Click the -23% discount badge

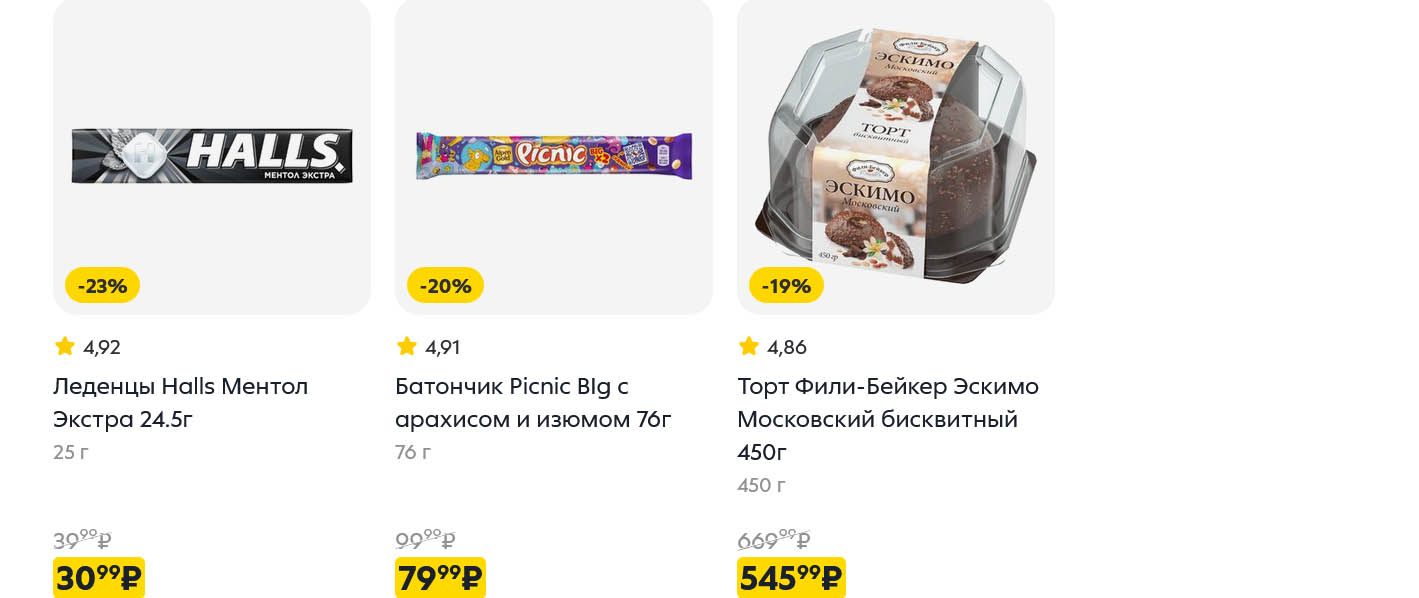pyautogui.click(x=102, y=286)
